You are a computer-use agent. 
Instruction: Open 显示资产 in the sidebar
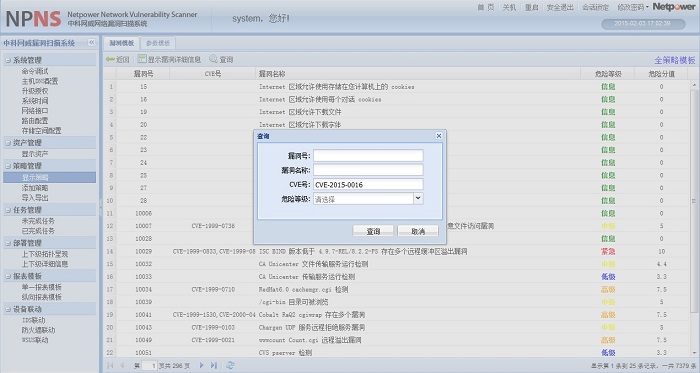[x=35, y=154]
